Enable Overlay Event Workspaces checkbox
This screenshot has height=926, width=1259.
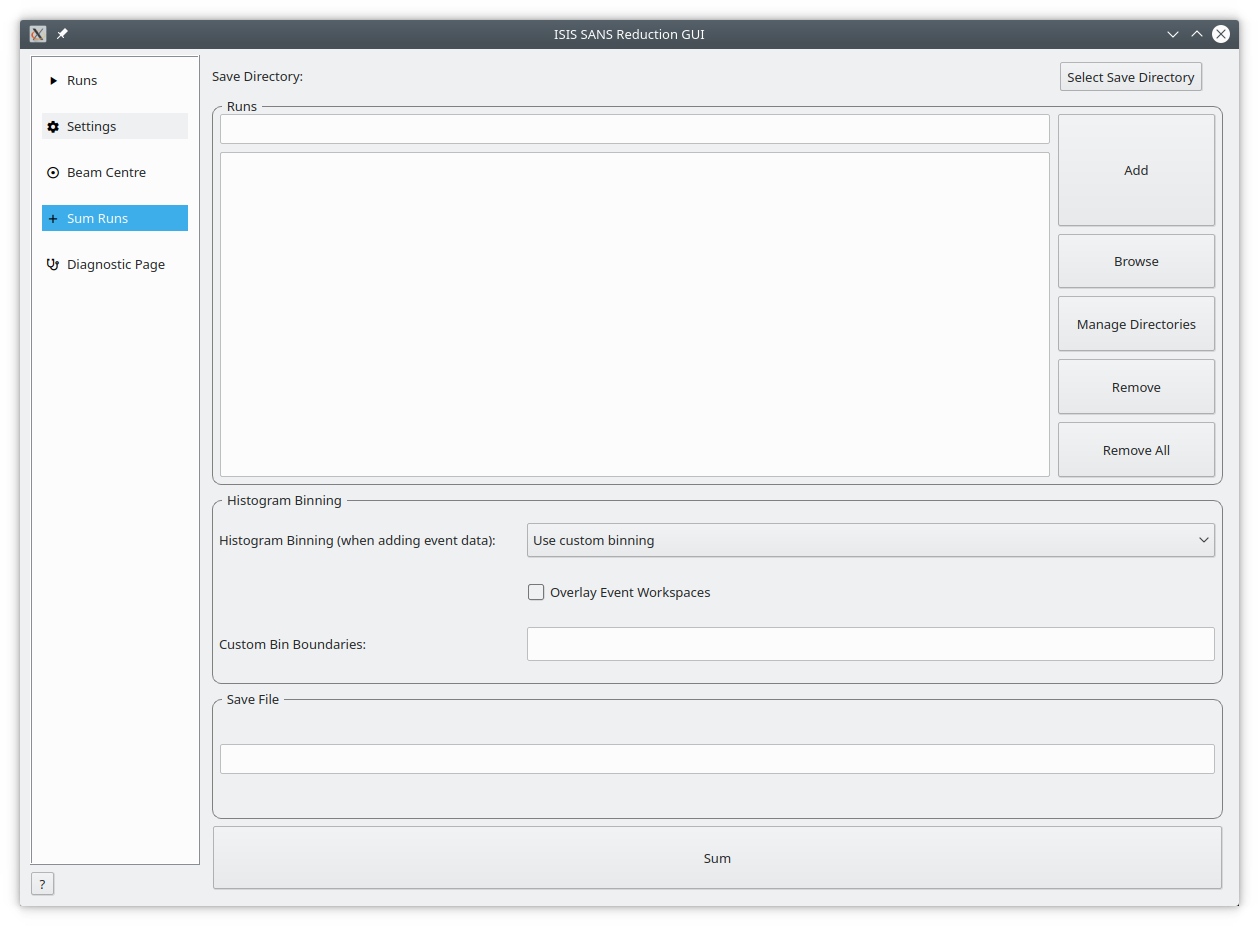coord(536,592)
